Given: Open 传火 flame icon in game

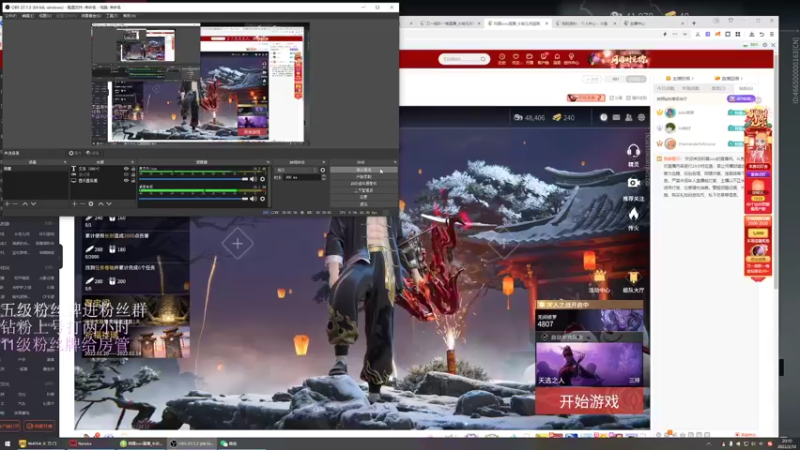Looking at the screenshot, I should 633,214.
